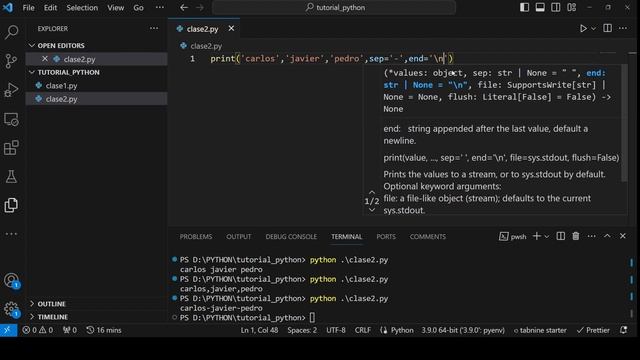Open the Source Control view
Image resolution: width=640 pixels, height=360 pixels.
click(11, 61)
